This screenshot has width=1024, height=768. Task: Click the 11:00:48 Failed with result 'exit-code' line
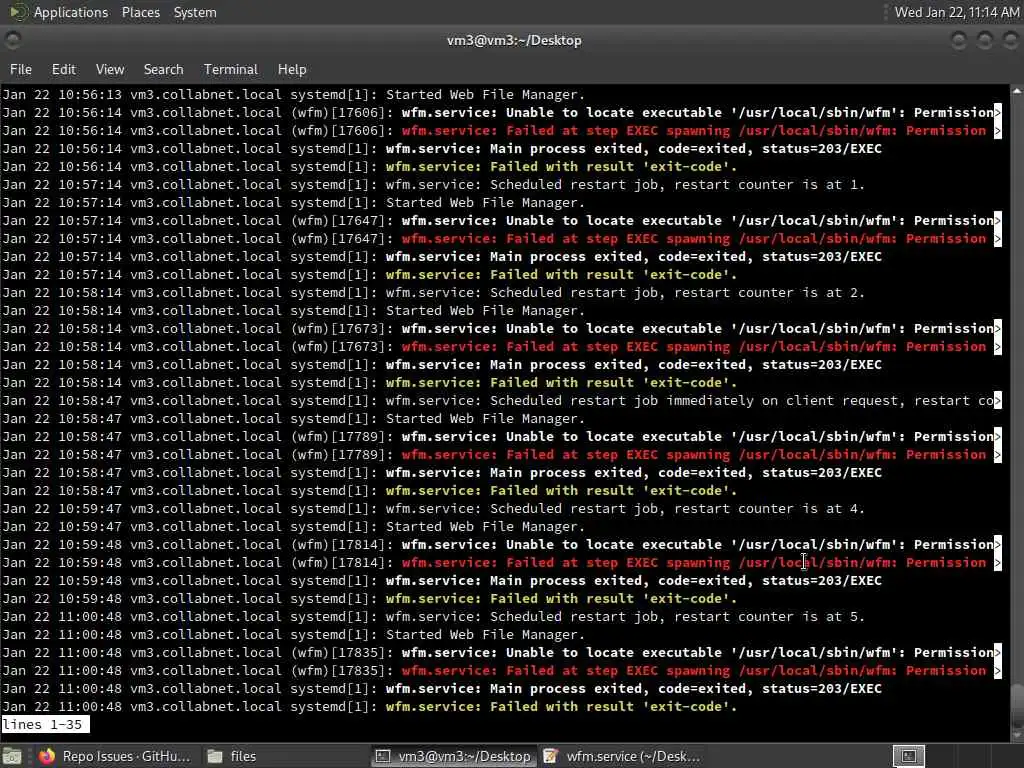pos(369,707)
